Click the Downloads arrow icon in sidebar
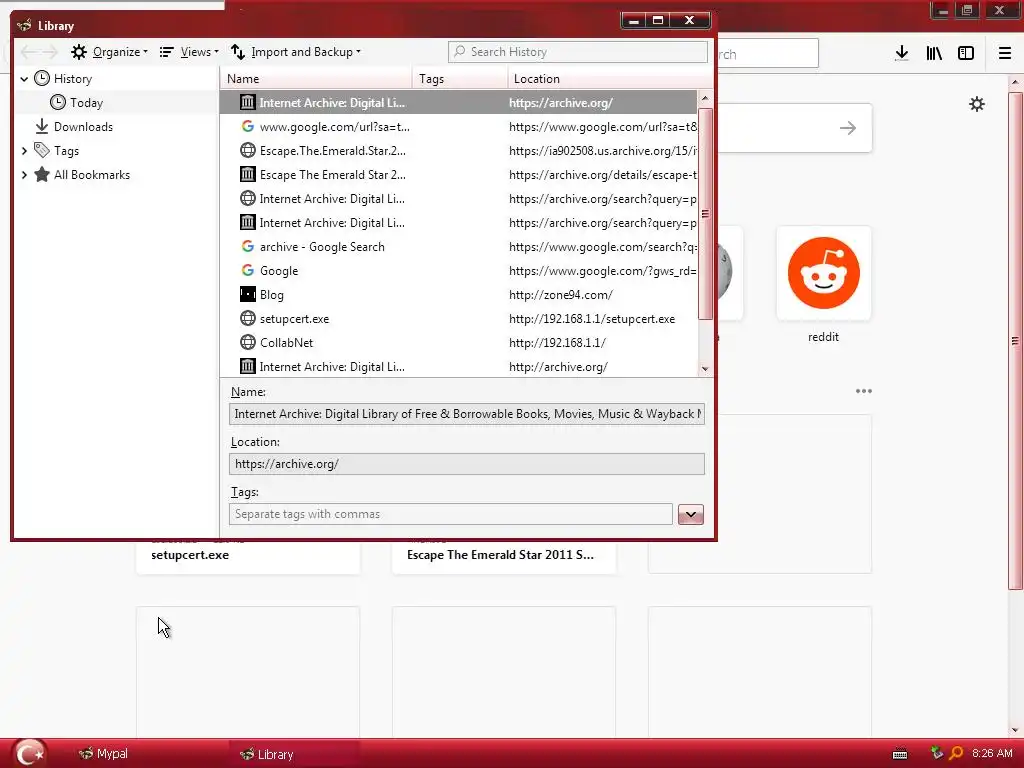1024x768 pixels. point(42,126)
